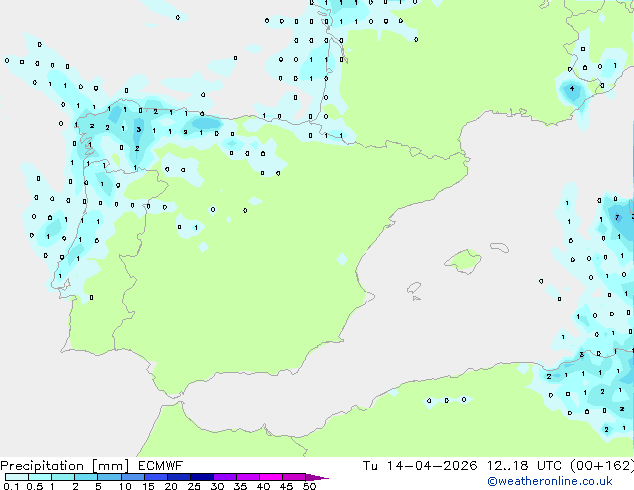Click the '15' legend scale label

pyautogui.click(x=148, y=486)
